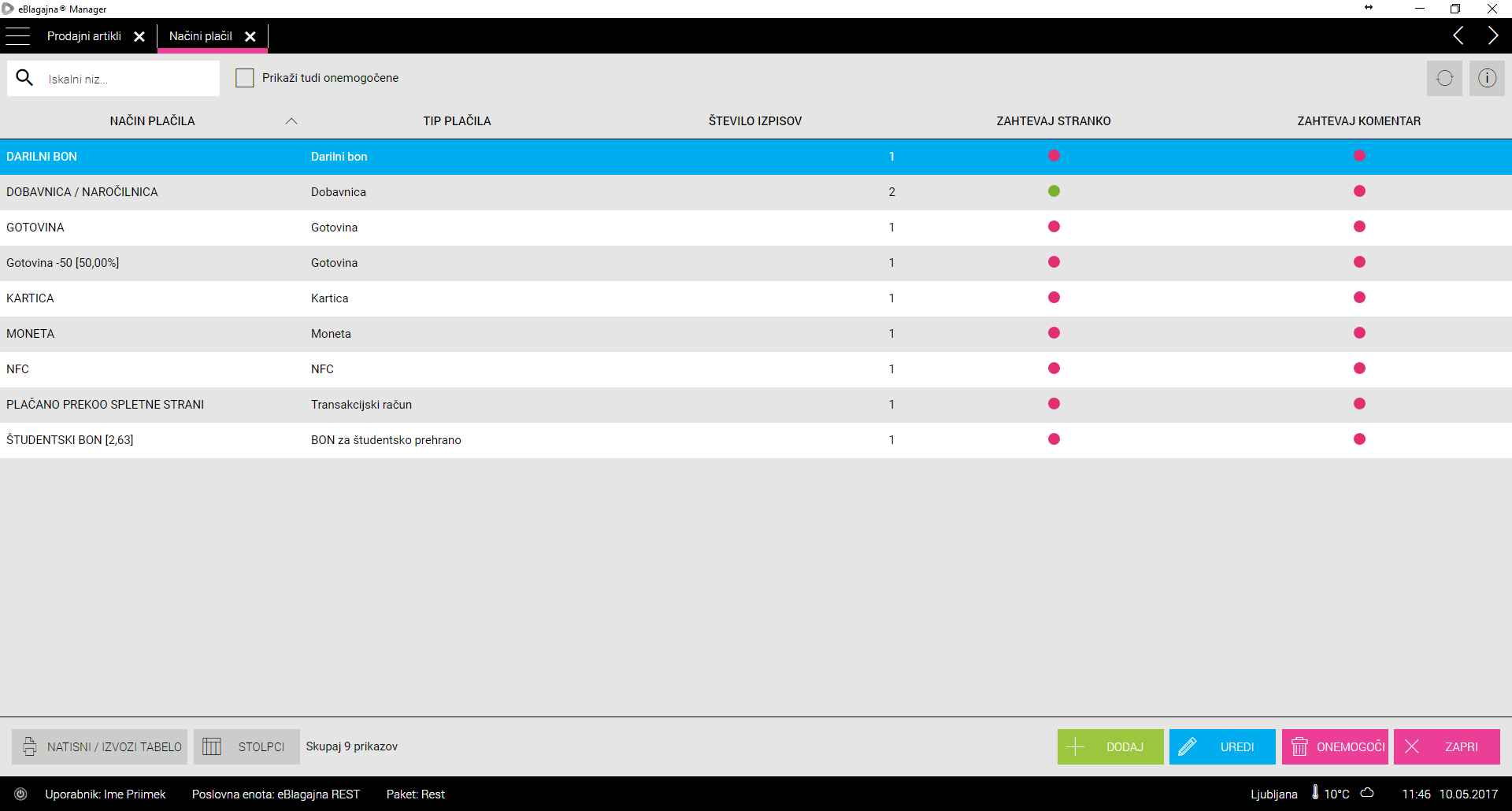This screenshot has height=811, width=1512.
Task: Click the green DODAJ button
Action: coord(1110,746)
